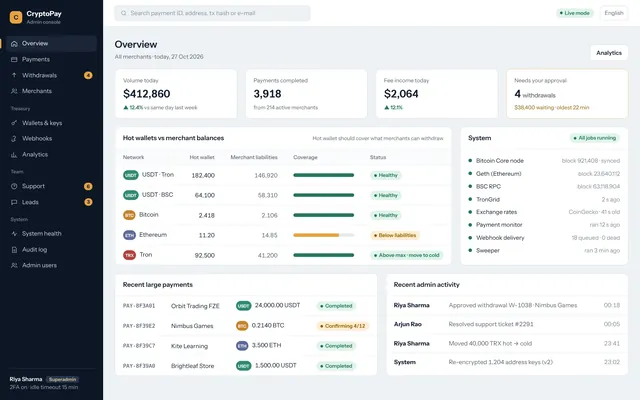Click the Wallets & keys key icon
The height and width of the screenshot is (400, 640).
coord(14,123)
